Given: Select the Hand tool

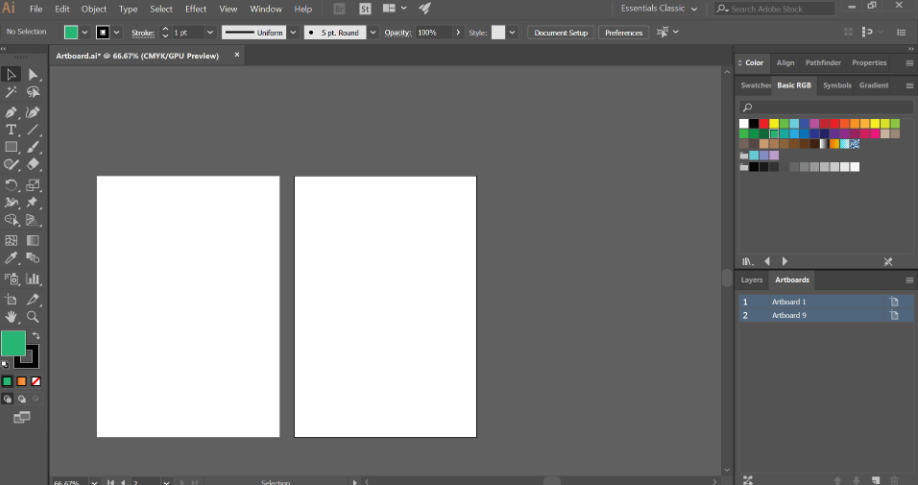Looking at the screenshot, I should click(x=11, y=317).
